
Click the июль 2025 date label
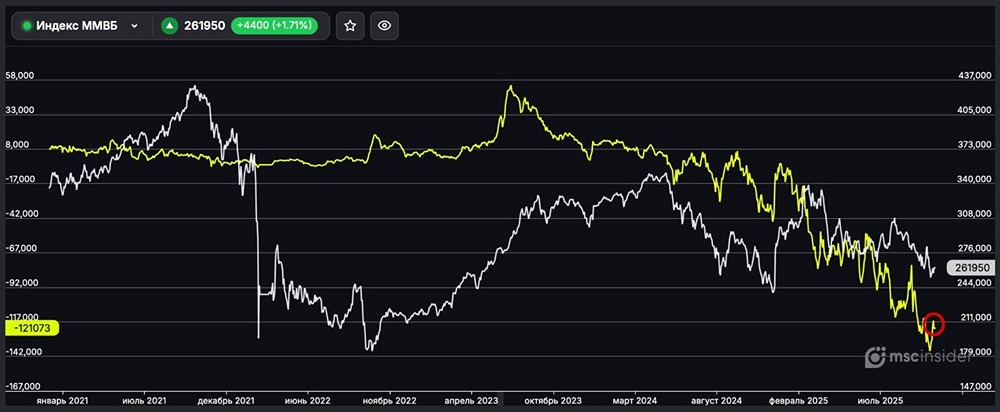pos(881,401)
